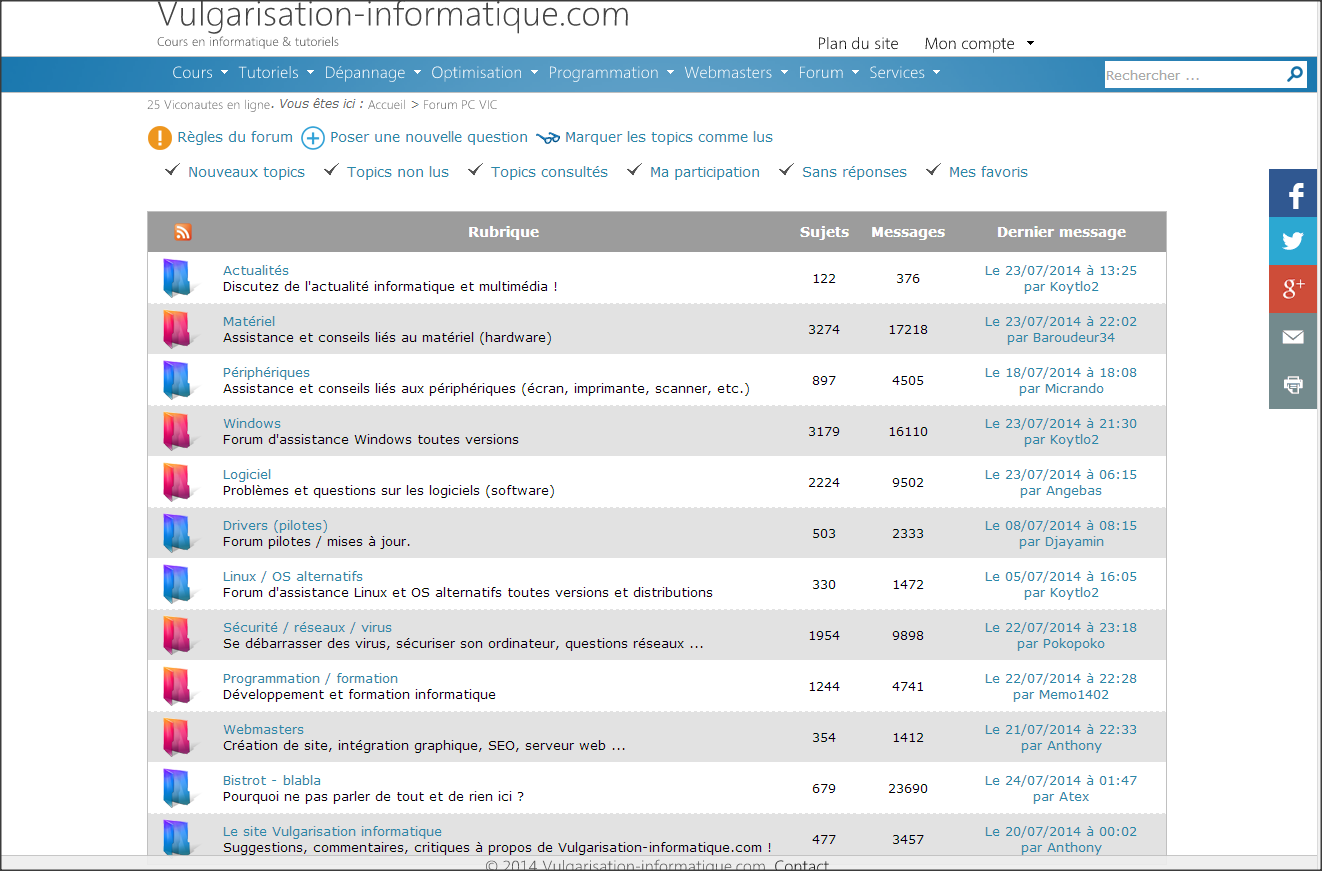The image size is (1322, 871).
Task: Toggle the Ma participation filter
Action: pos(705,172)
